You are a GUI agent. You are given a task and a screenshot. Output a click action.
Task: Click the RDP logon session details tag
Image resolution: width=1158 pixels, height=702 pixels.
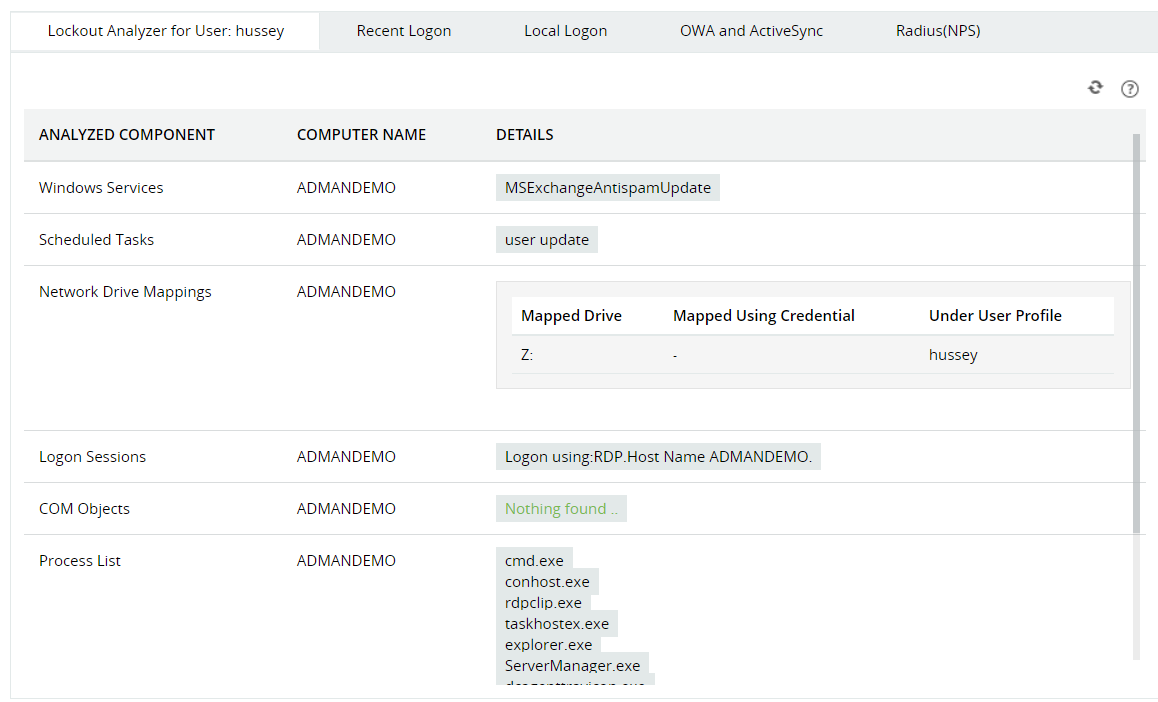[x=658, y=456]
